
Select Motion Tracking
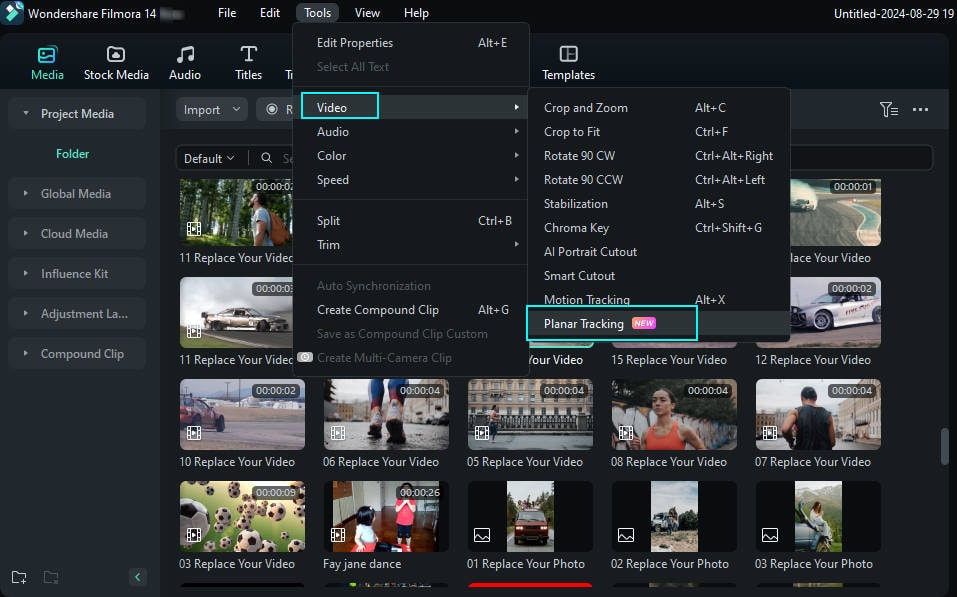click(659, 298)
